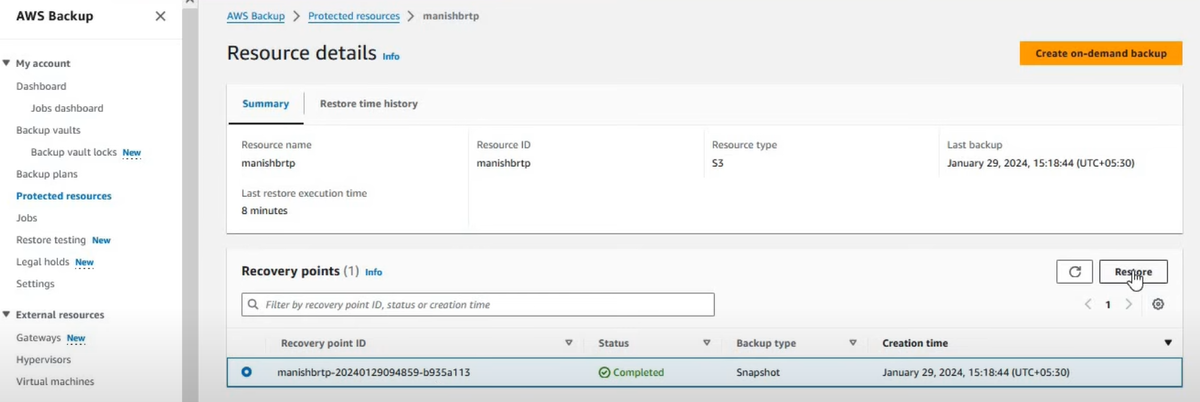Click page number 1 in pagination

pyautogui.click(x=1108, y=304)
